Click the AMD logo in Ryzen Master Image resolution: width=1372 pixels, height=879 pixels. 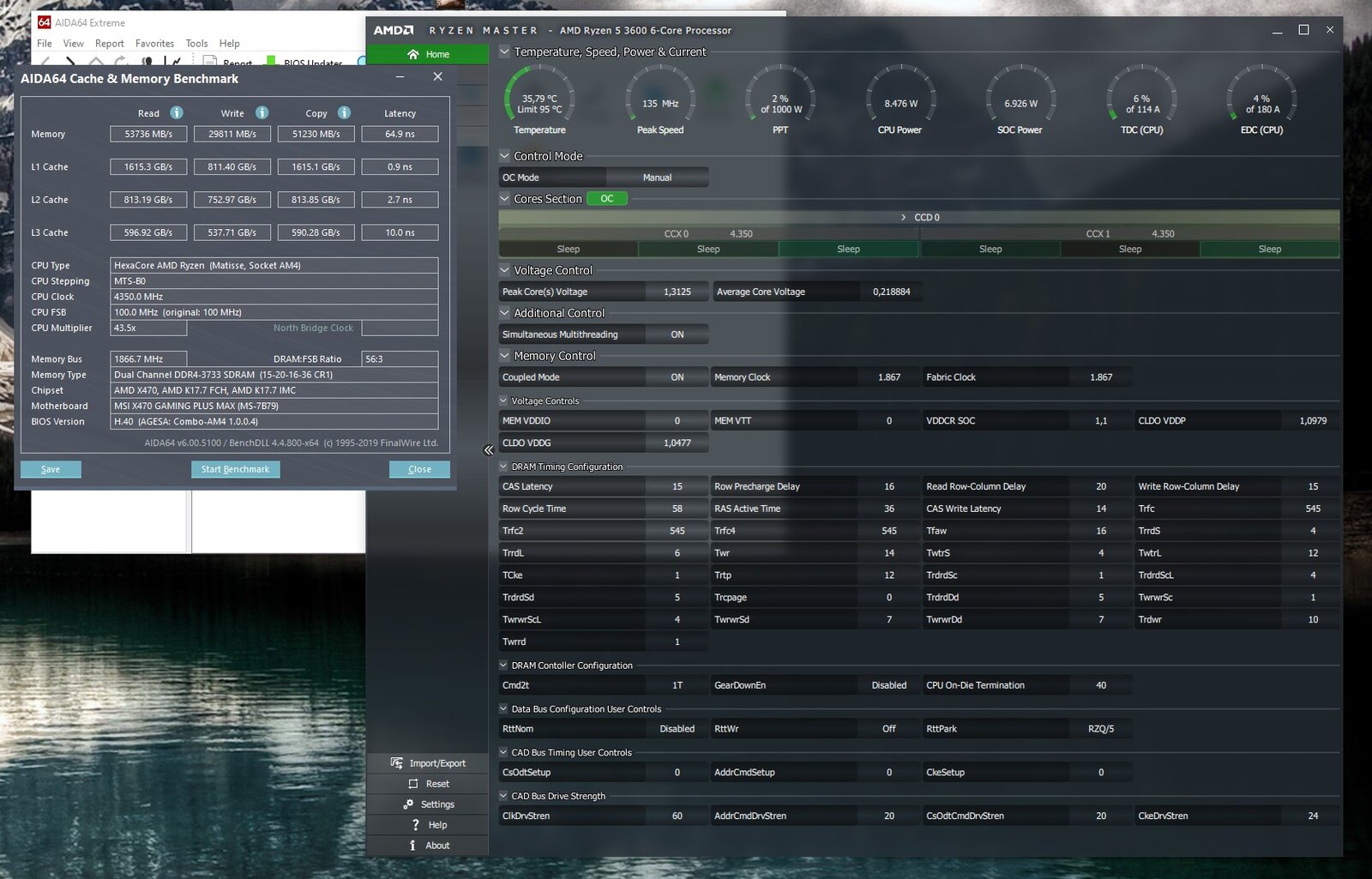pyautogui.click(x=394, y=30)
